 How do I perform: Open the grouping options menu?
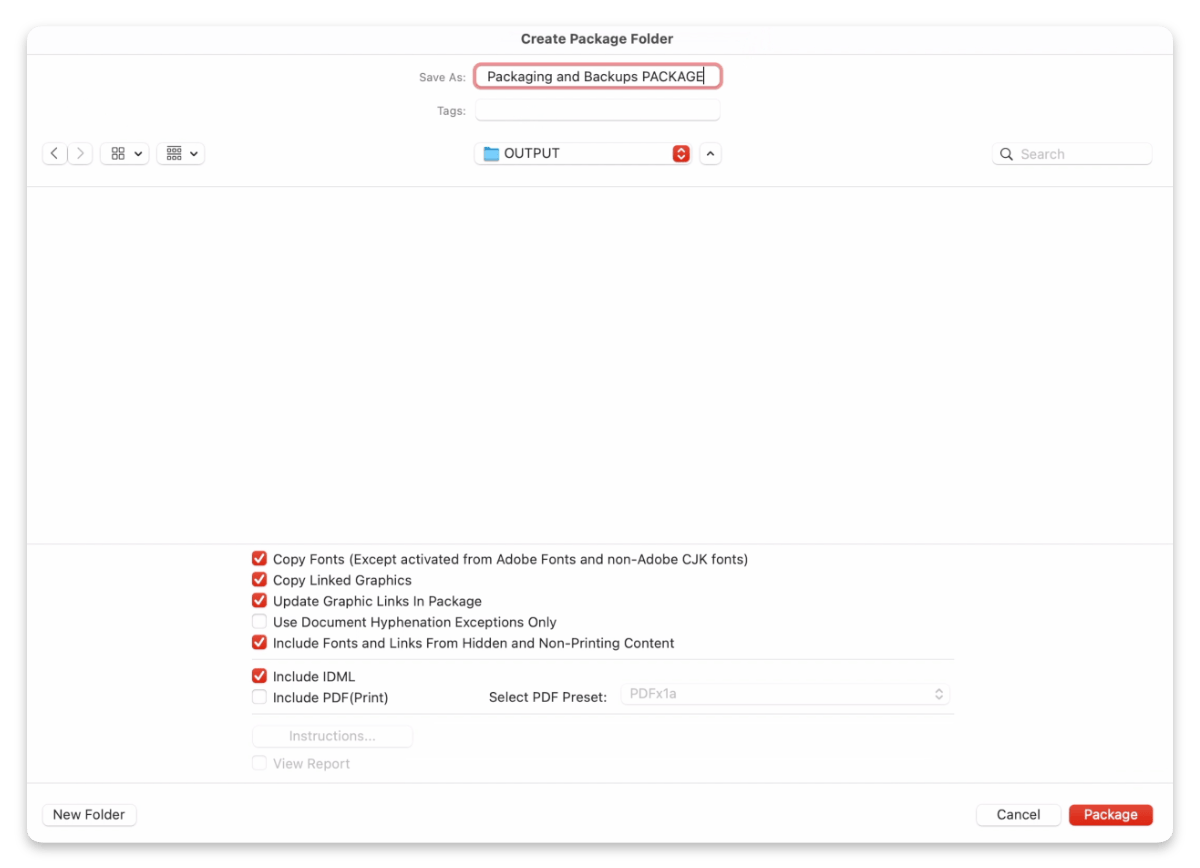pyautogui.click(x=181, y=154)
